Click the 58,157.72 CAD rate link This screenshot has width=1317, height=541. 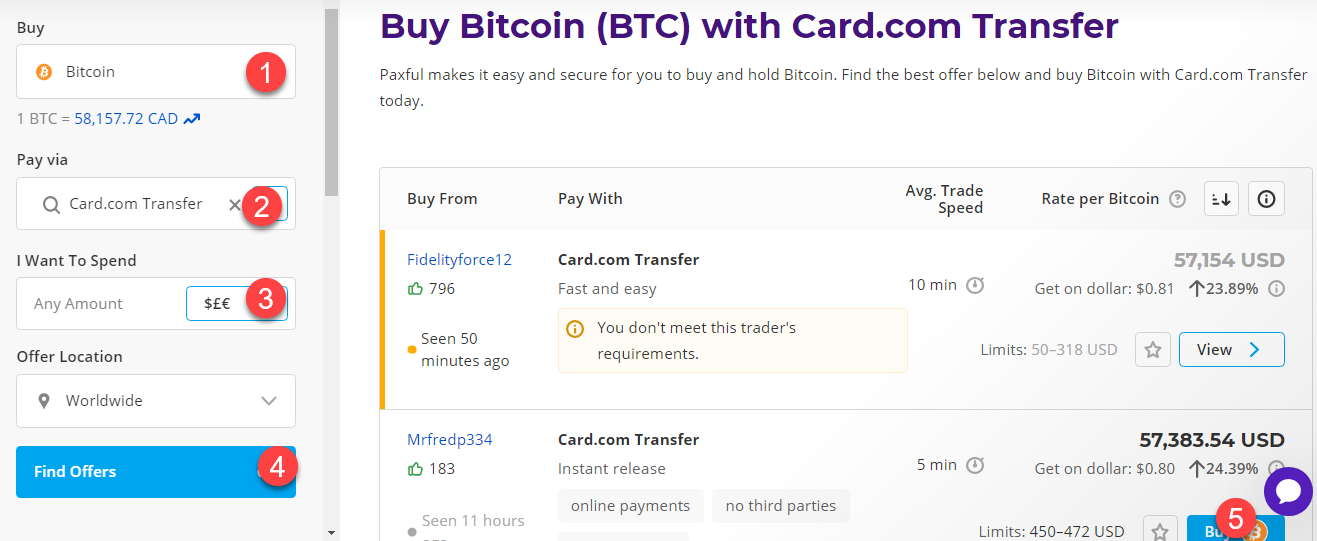pos(126,119)
